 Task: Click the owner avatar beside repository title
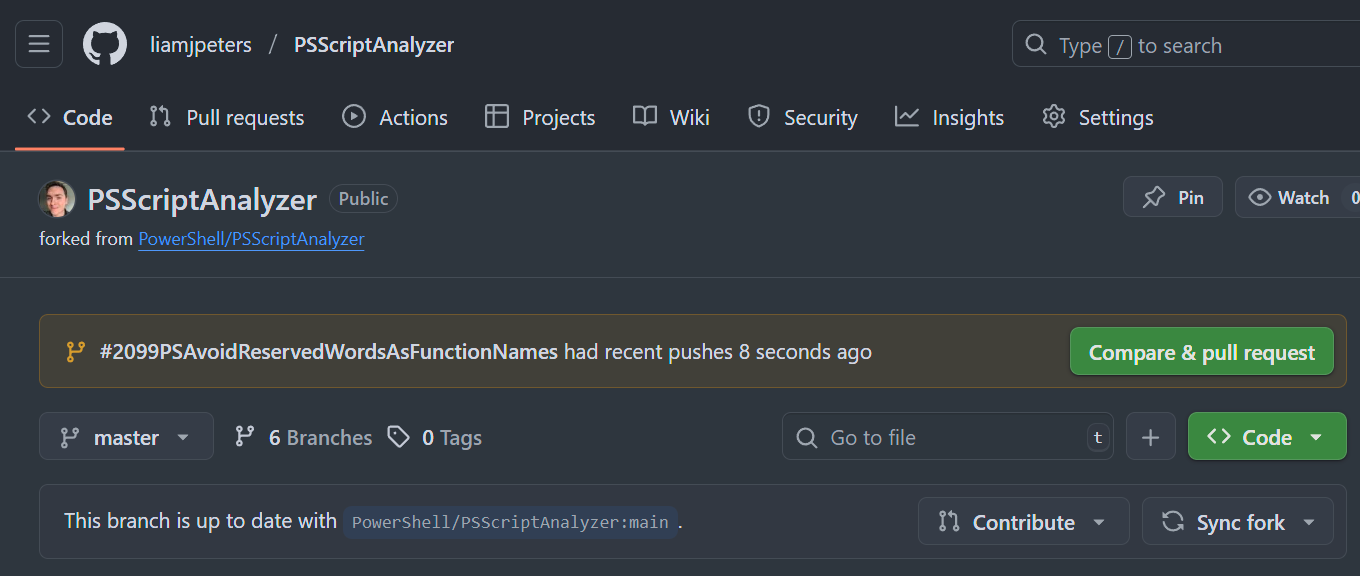(x=57, y=199)
